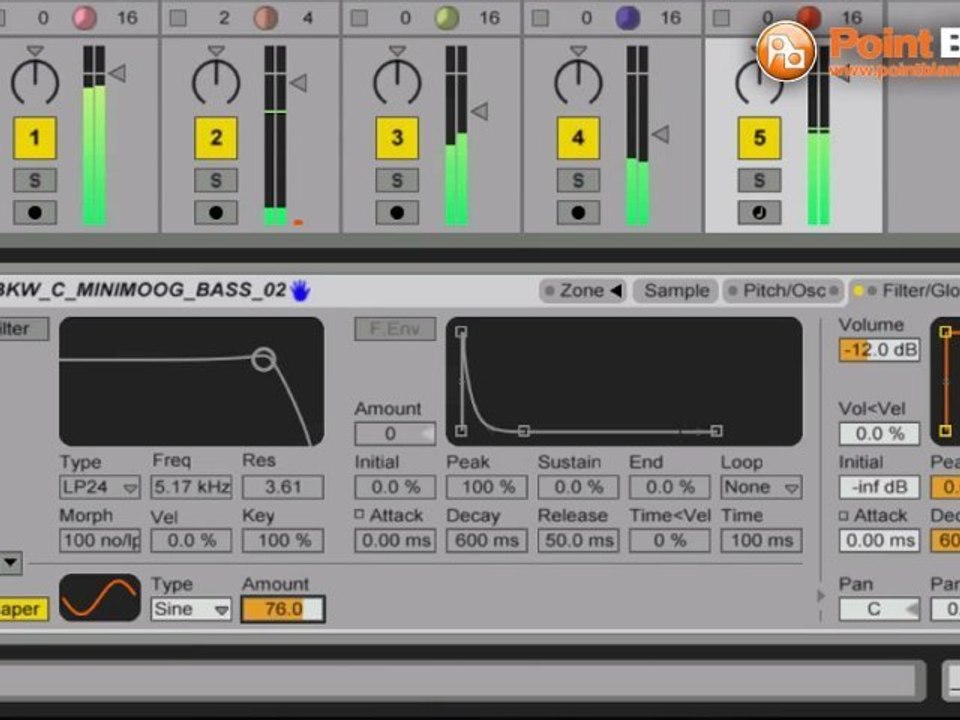Open the Morph 100 no/lp field

coord(100,541)
